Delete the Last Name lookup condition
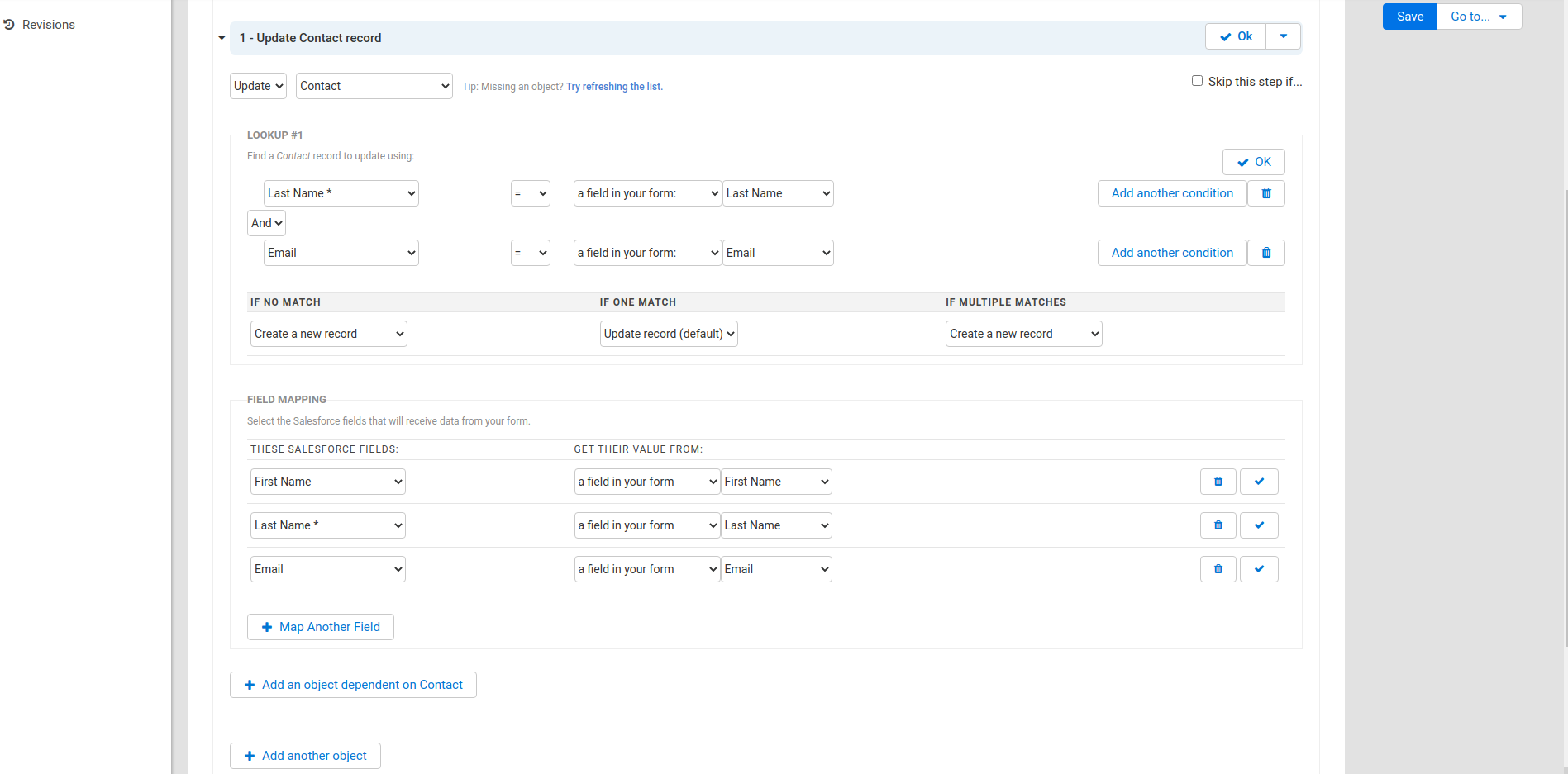The image size is (1568, 774). coord(1265,193)
